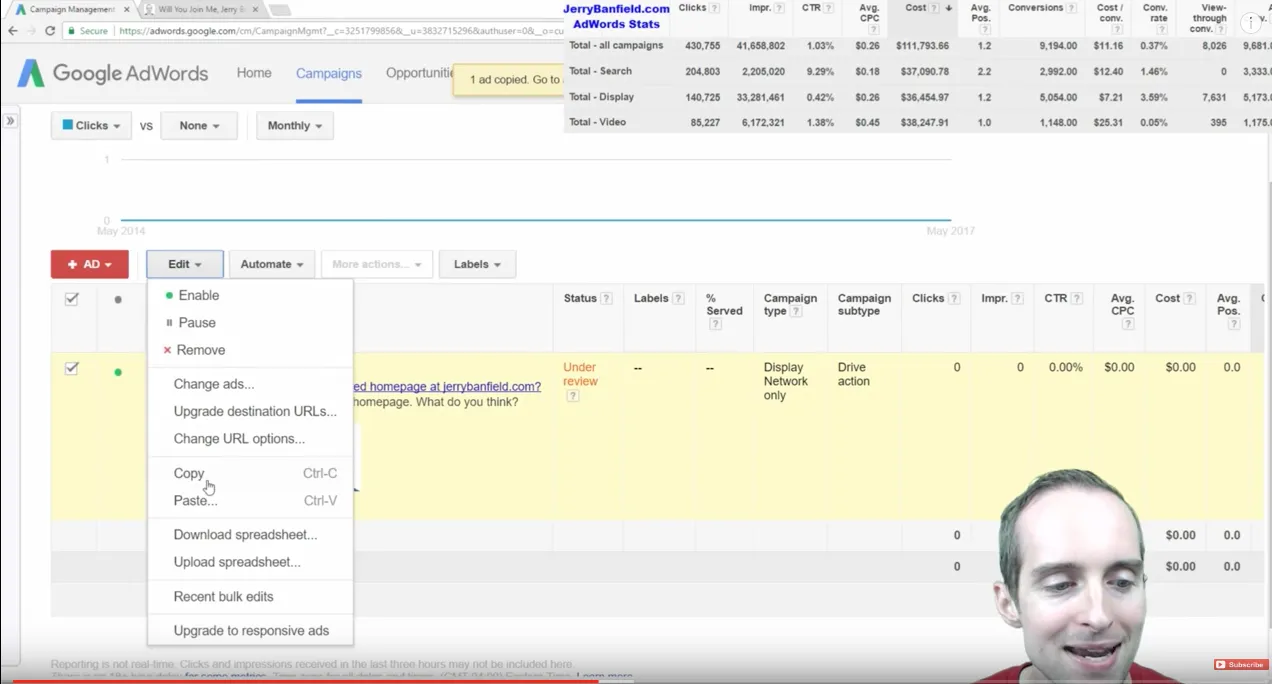This screenshot has width=1272, height=684.
Task: Uncheck the ad row checkbox
Action: (72, 368)
